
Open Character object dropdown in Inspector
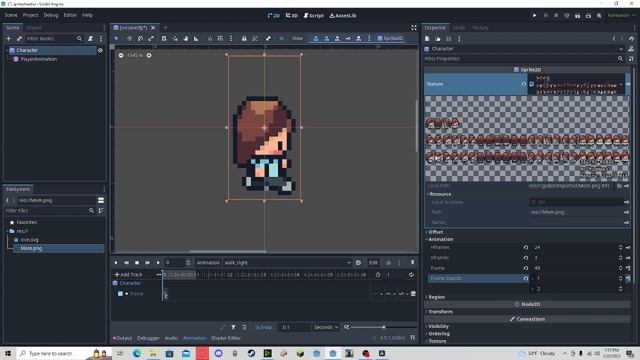pos(524,49)
